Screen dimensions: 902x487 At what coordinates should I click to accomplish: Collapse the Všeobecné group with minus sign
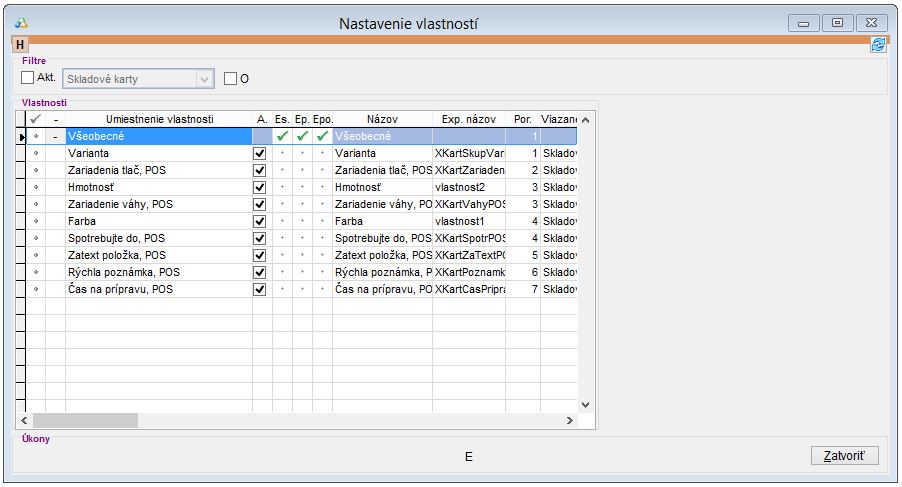pos(56,136)
